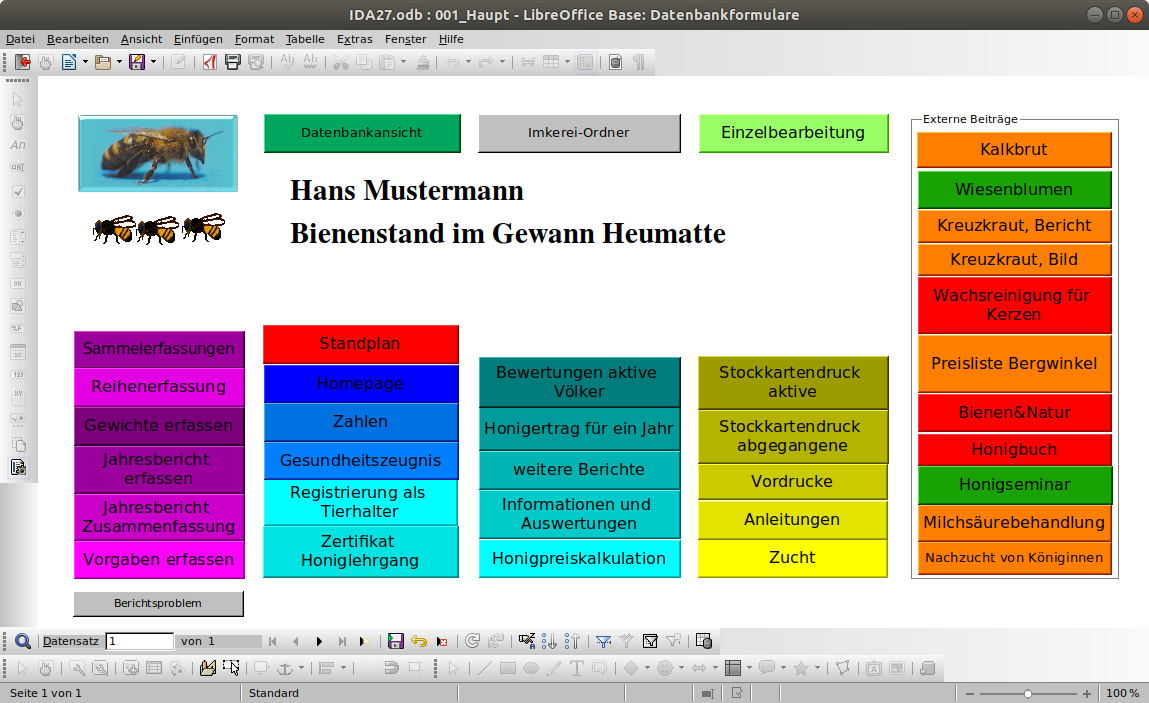Viewport: 1149px width, 703px height.
Task: Expand the stars shapes dropdown arrow
Action: tap(817, 668)
